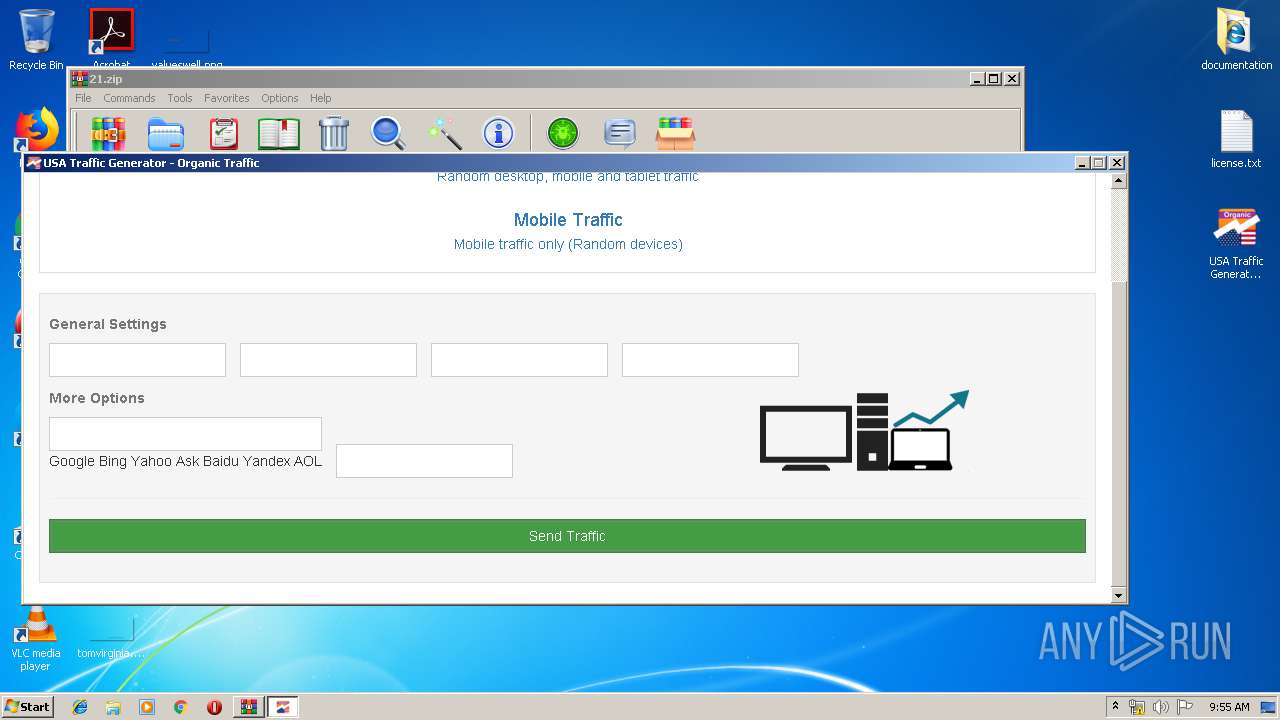Open the license.txt file on desktop
Screen dimensions: 1280x720
1236,139
